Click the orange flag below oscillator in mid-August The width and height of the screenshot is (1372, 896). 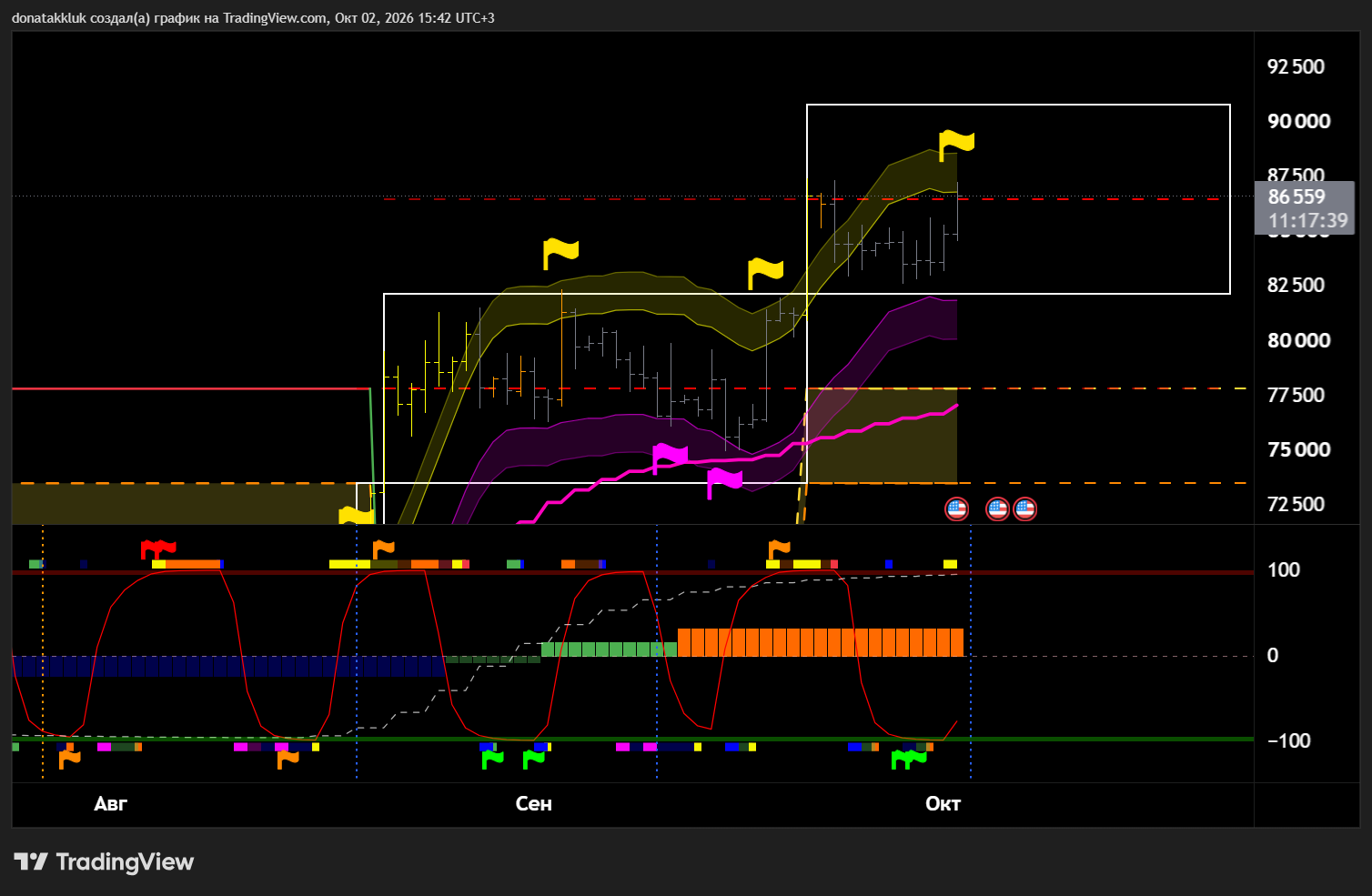[x=288, y=759]
